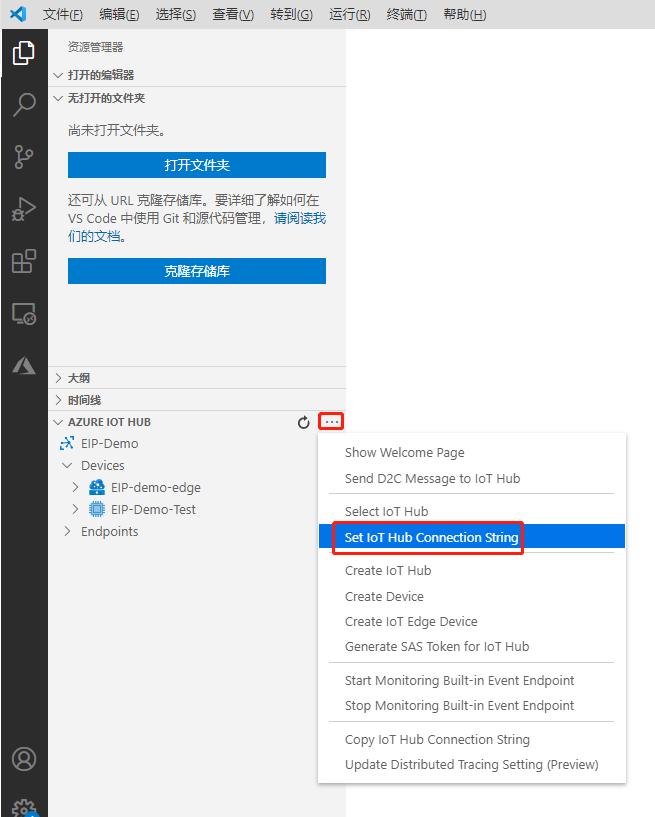Open Azure IoT Hub more actions ellipsis
Viewport: 655px width, 817px height.
(x=331, y=422)
